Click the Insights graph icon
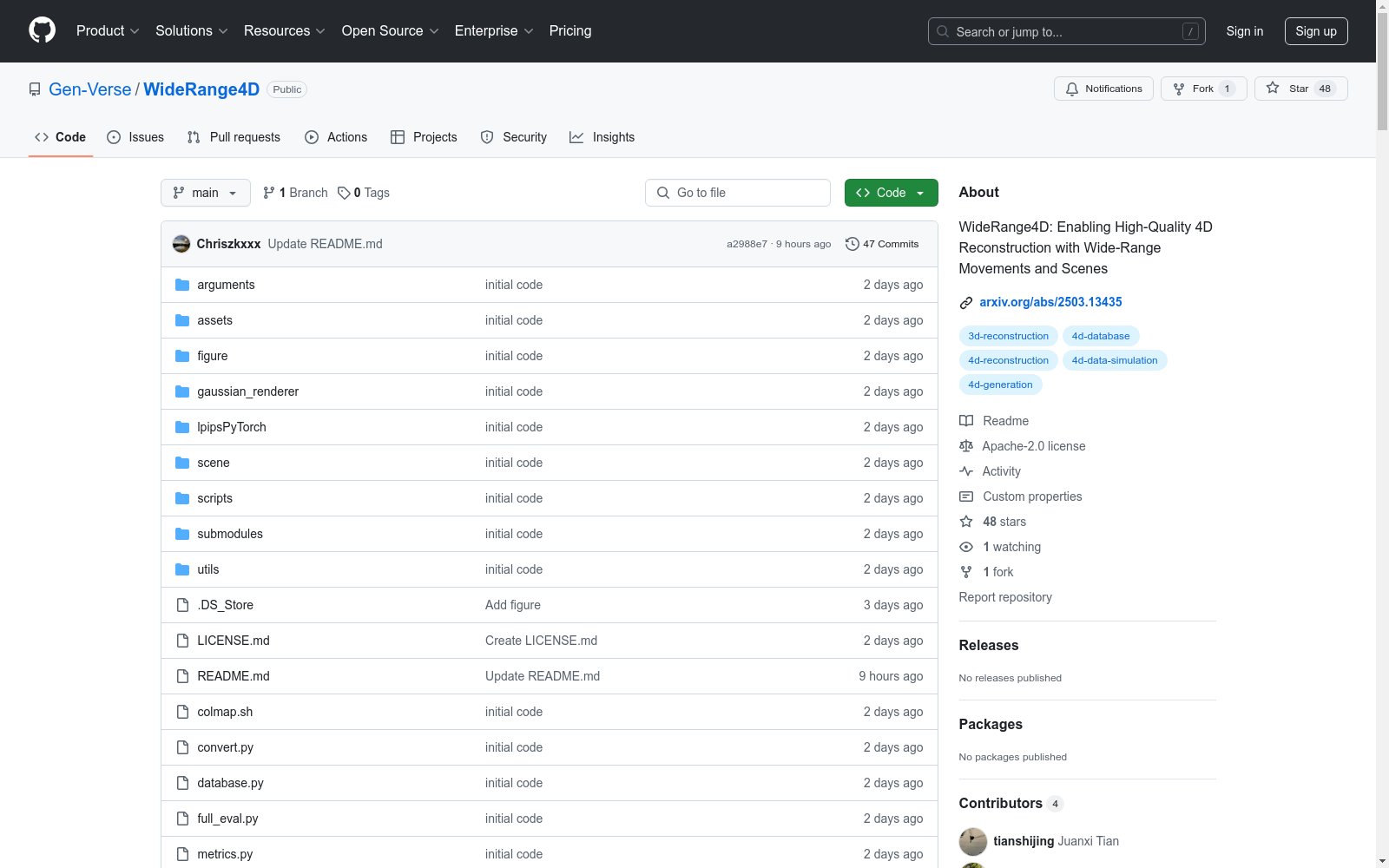 tap(576, 137)
